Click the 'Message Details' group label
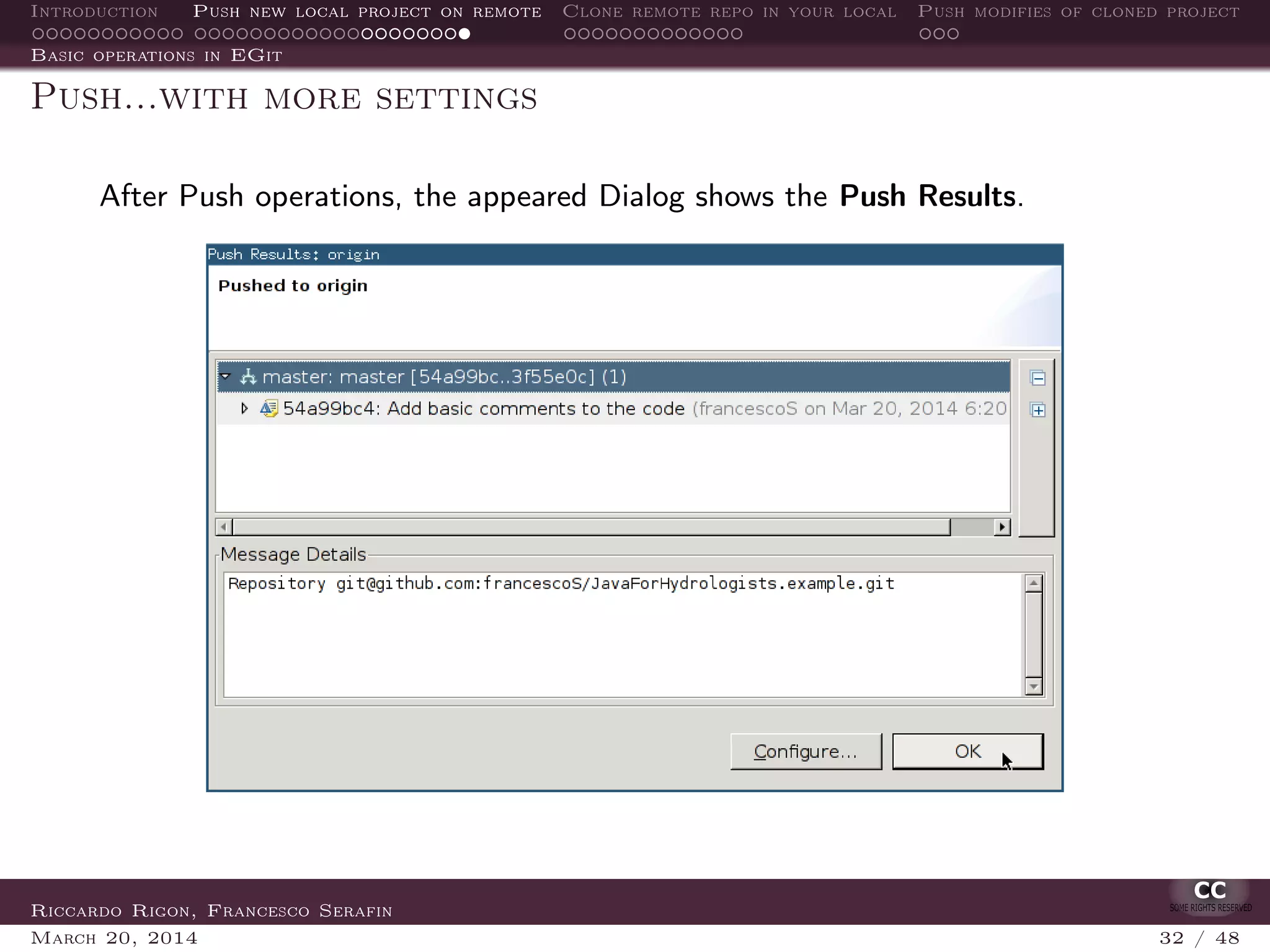 coord(293,554)
